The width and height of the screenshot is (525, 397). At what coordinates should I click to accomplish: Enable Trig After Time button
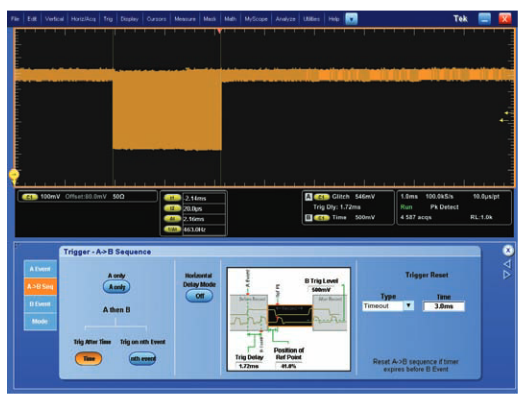click(88, 359)
